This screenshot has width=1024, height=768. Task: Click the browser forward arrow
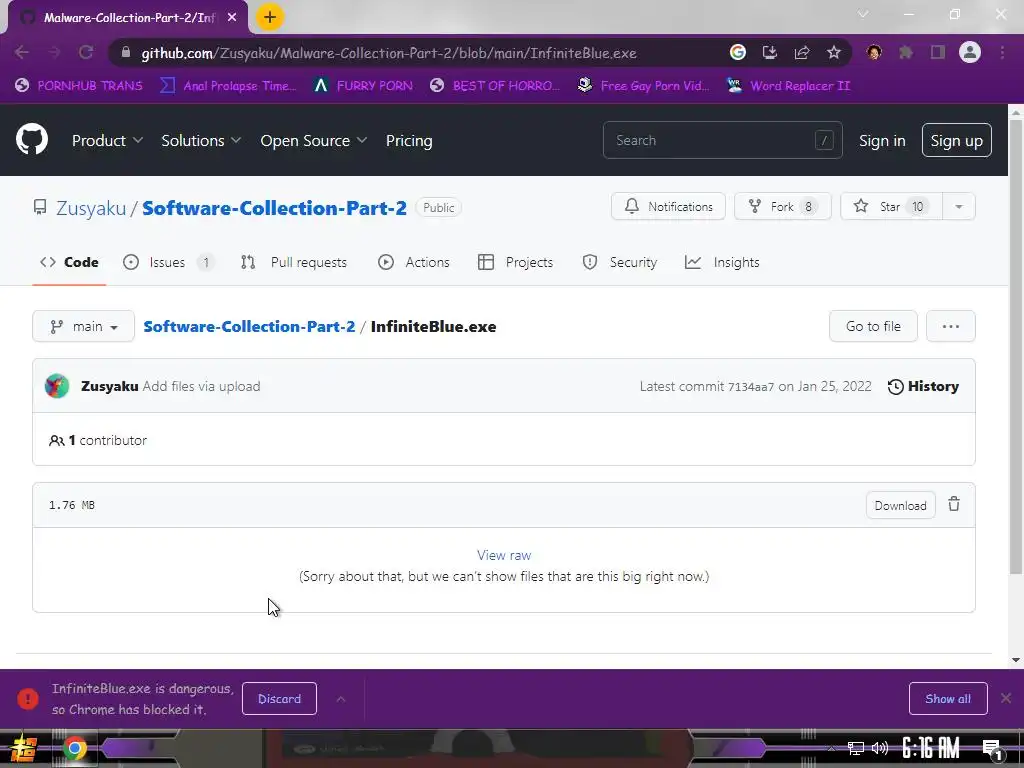pyautogui.click(x=54, y=52)
